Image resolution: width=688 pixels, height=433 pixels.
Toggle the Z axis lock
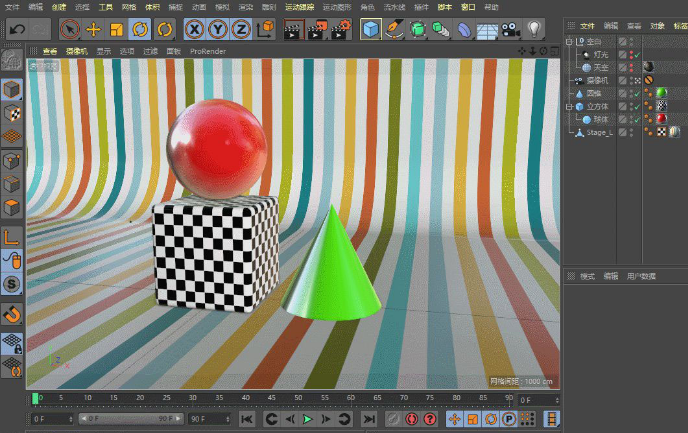[x=243, y=29]
